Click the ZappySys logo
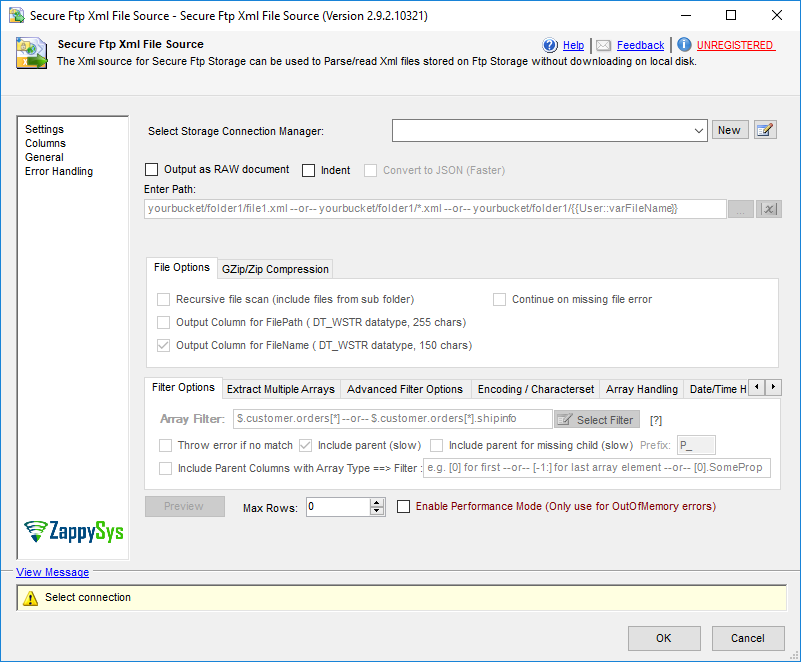Viewport: 801px width, 662px height. click(74, 531)
